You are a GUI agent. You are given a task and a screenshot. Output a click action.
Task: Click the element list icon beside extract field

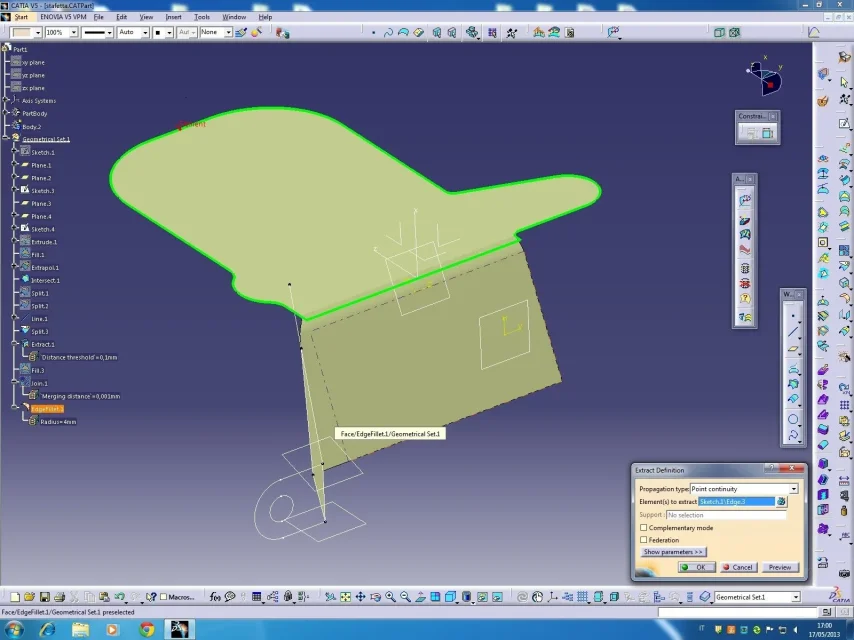(x=781, y=502)
